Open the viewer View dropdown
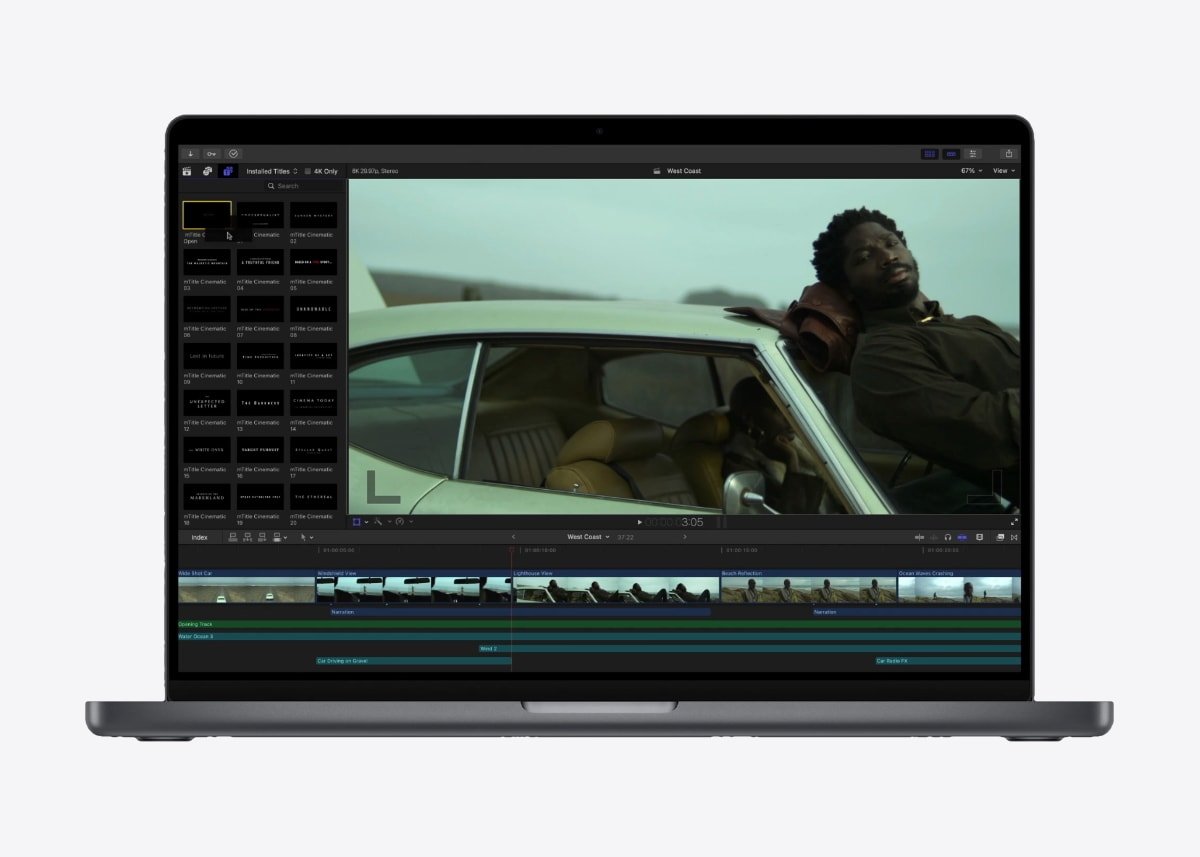 (x=1003, y=171)
